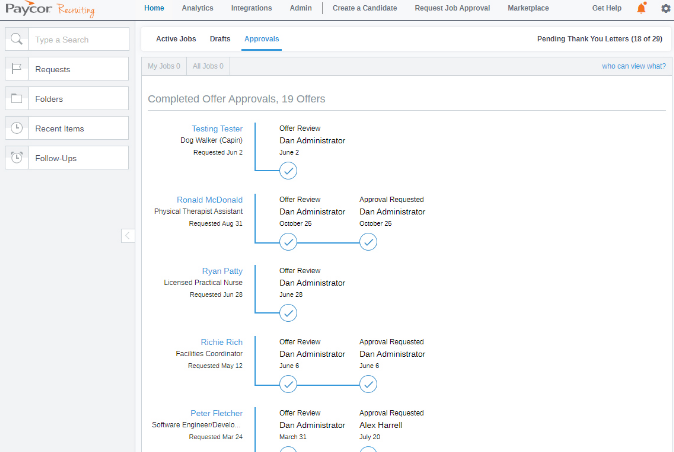The image size is (674, 452).
Task: Click the Folders sidebar button
Action: (67, 98)
